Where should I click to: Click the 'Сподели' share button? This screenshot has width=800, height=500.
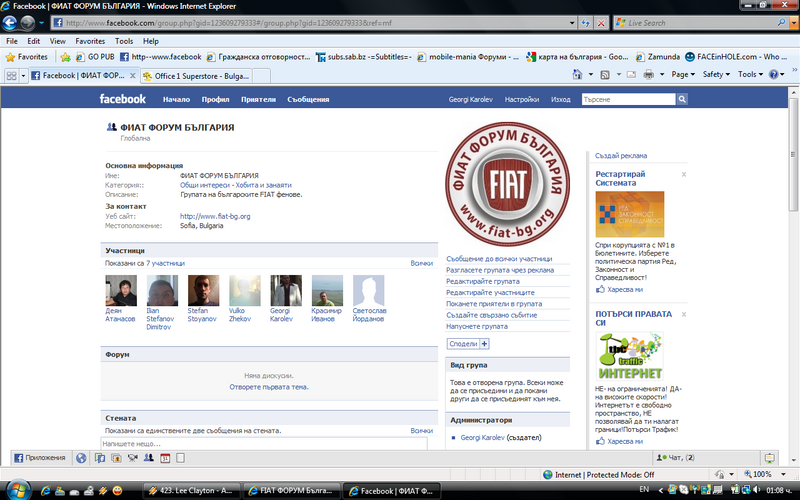[x=468, y=343]
